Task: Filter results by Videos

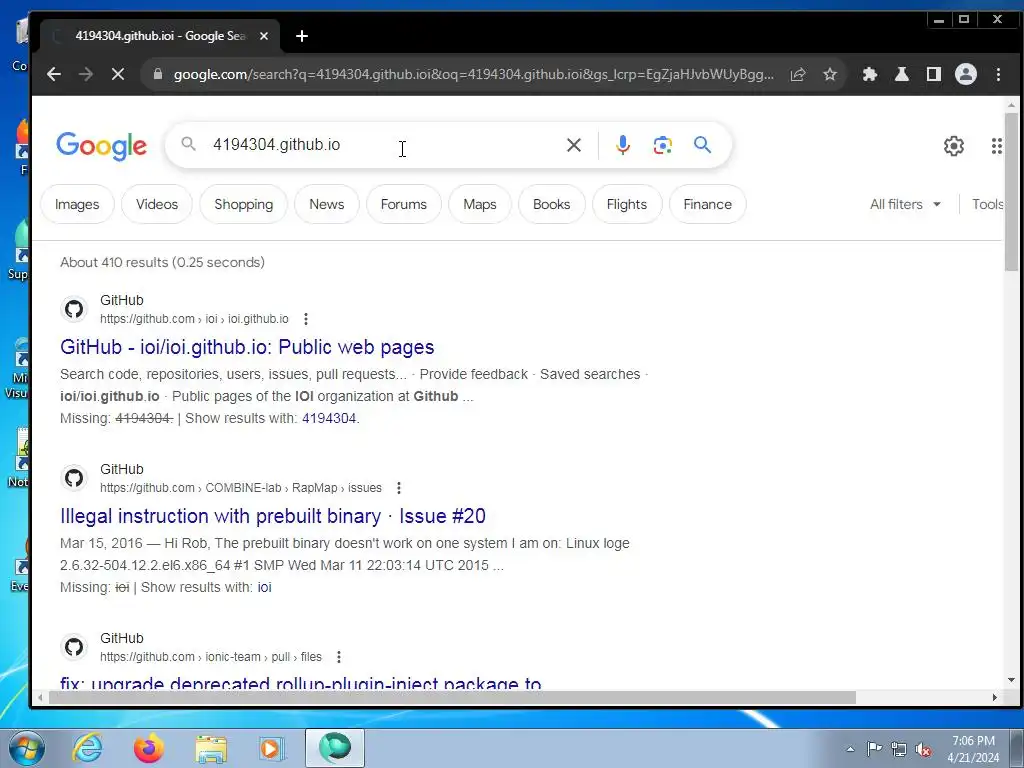Action: tap(157, 204)
